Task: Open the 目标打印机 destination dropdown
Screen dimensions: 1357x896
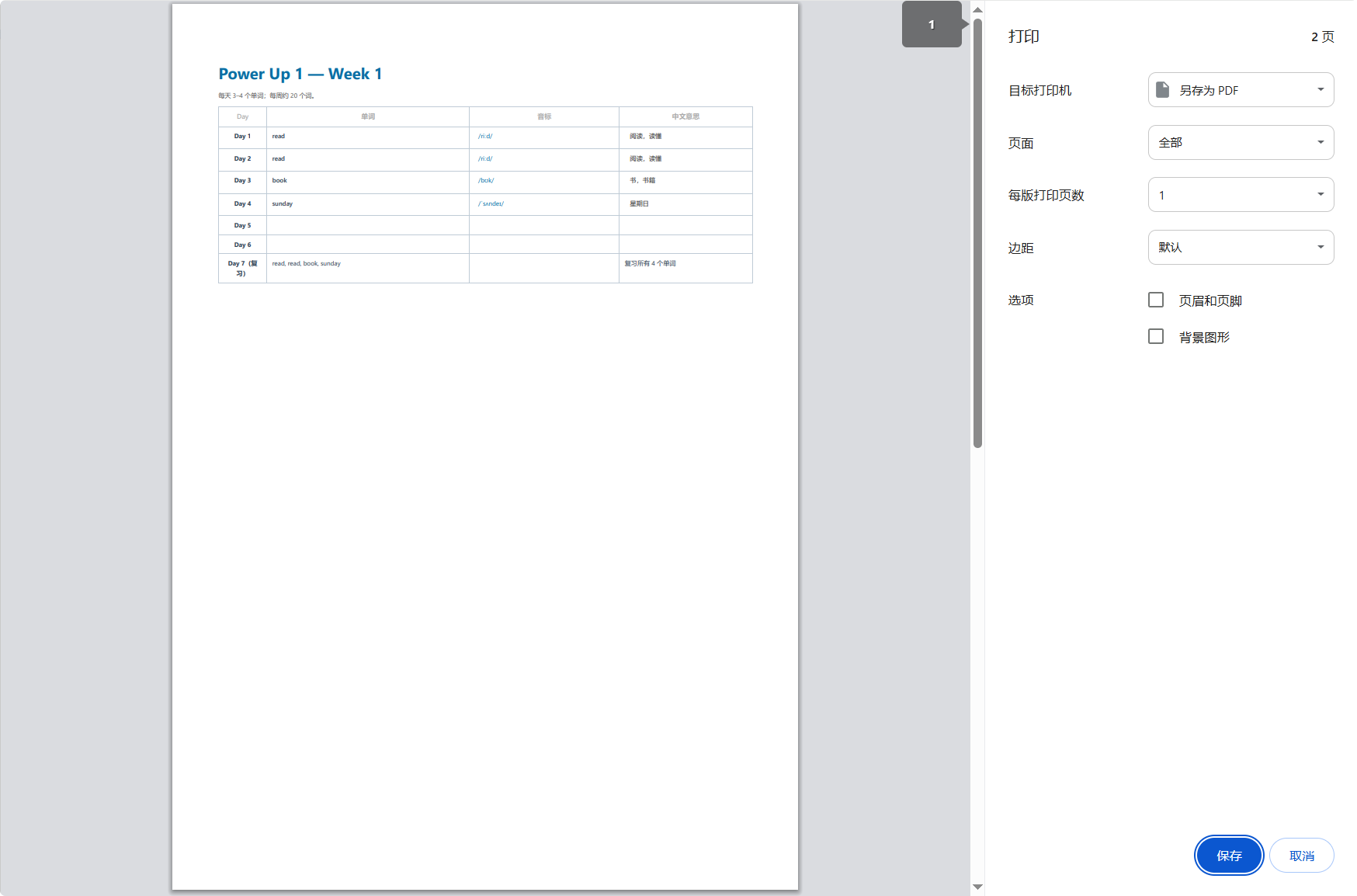Action: [1241, 90]
